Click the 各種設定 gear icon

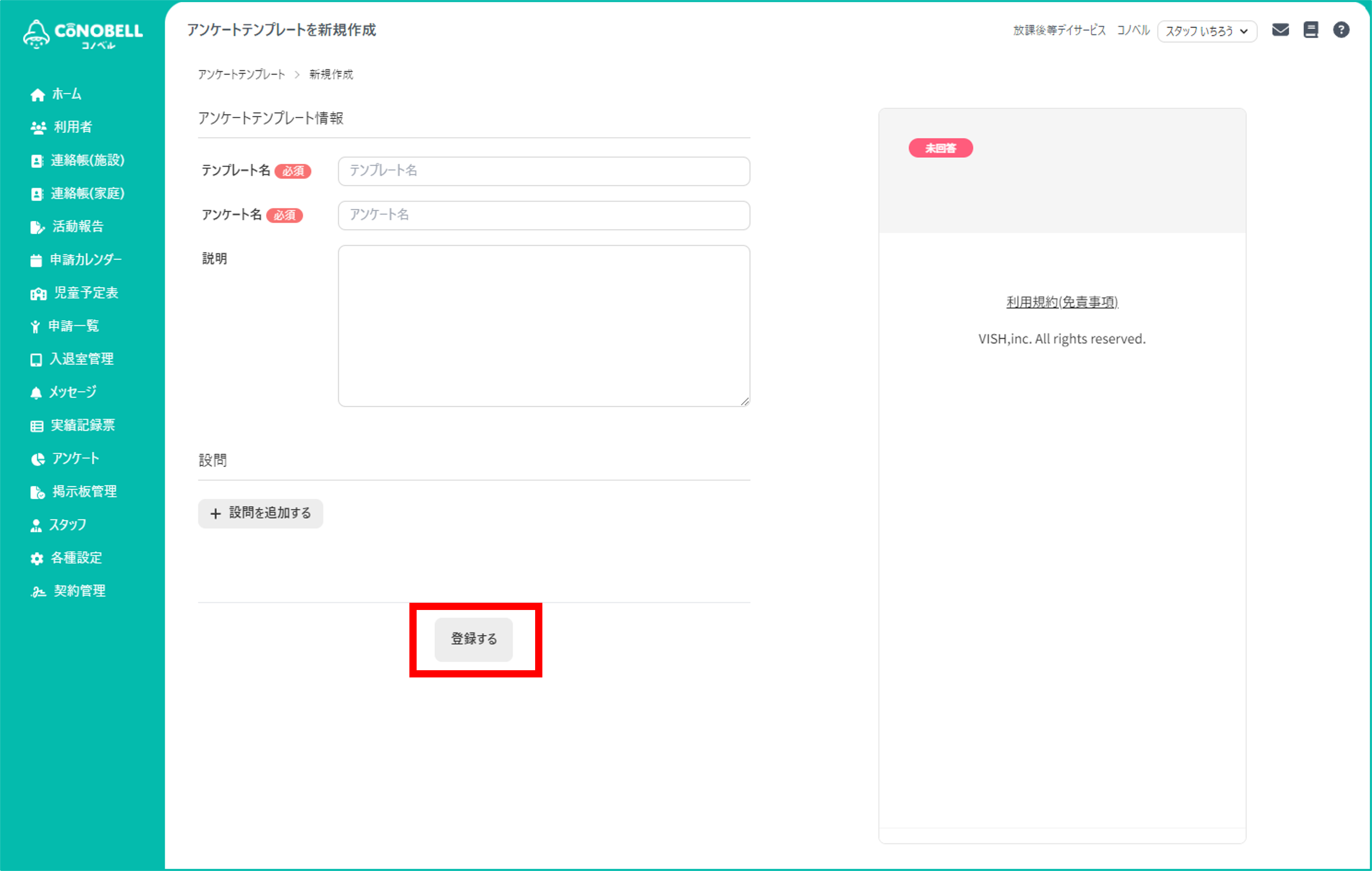coord(37,558)
